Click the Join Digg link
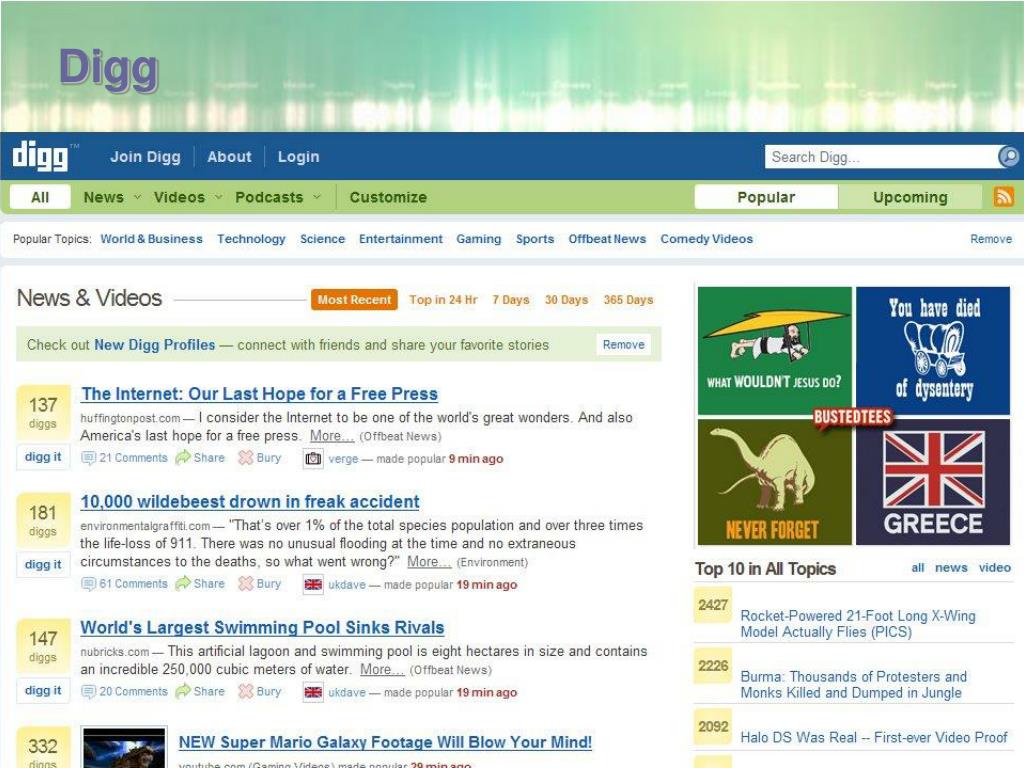 coord(145,157)
